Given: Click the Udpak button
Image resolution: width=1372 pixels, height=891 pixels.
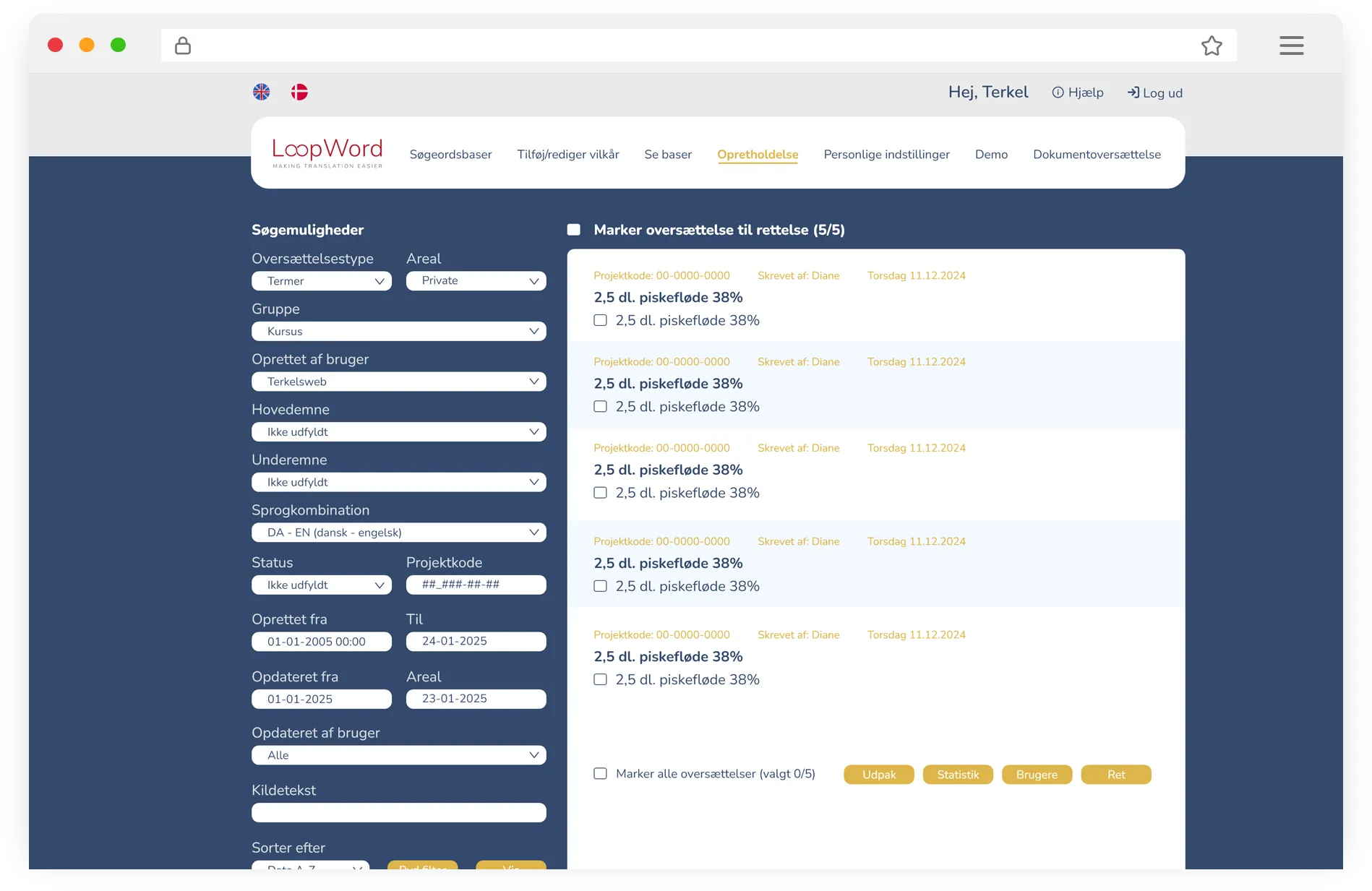Looking at the screenshot, I should (878, 775).
